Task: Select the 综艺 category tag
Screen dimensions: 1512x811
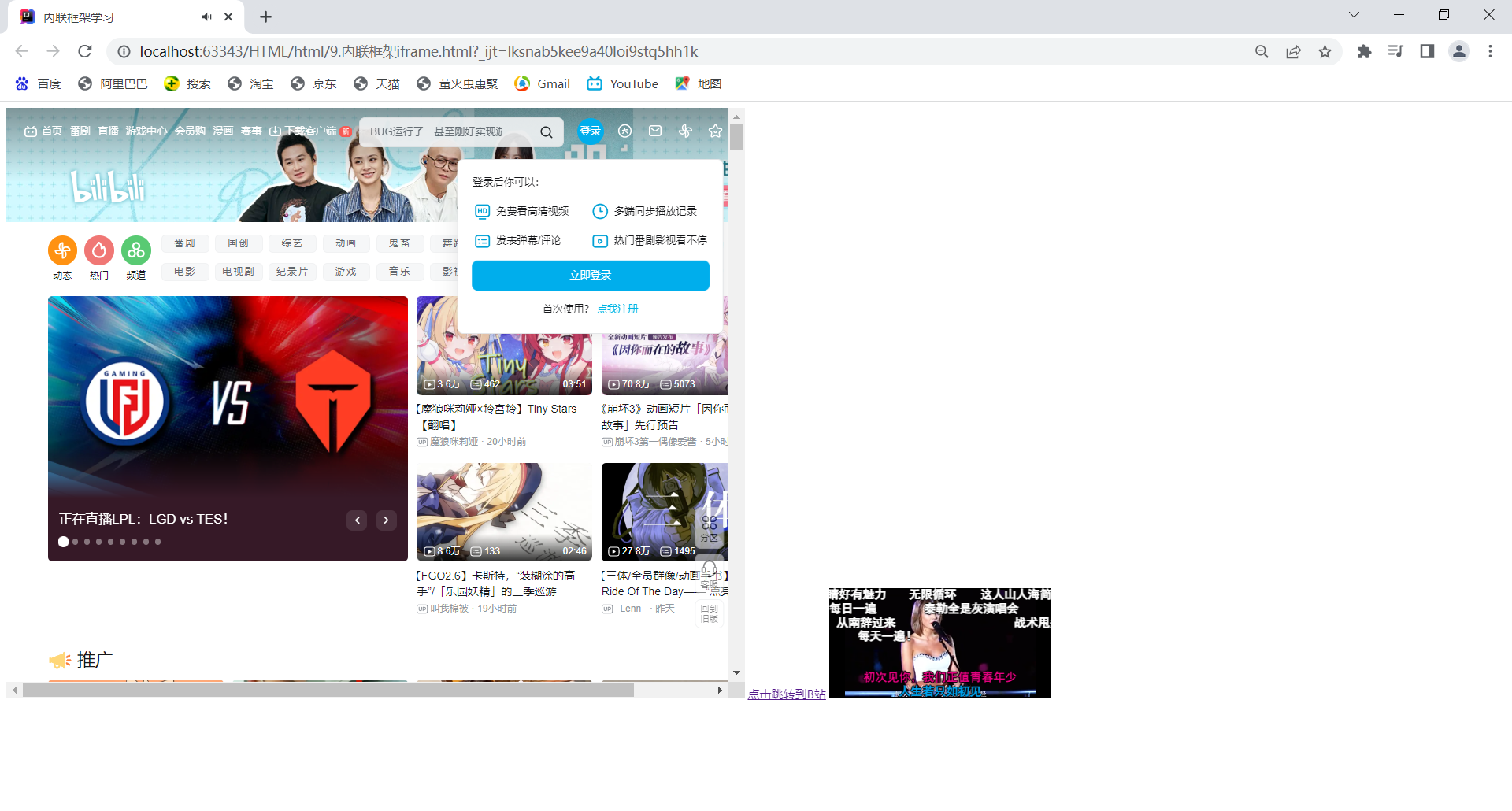Action: (x=291, y=243)
